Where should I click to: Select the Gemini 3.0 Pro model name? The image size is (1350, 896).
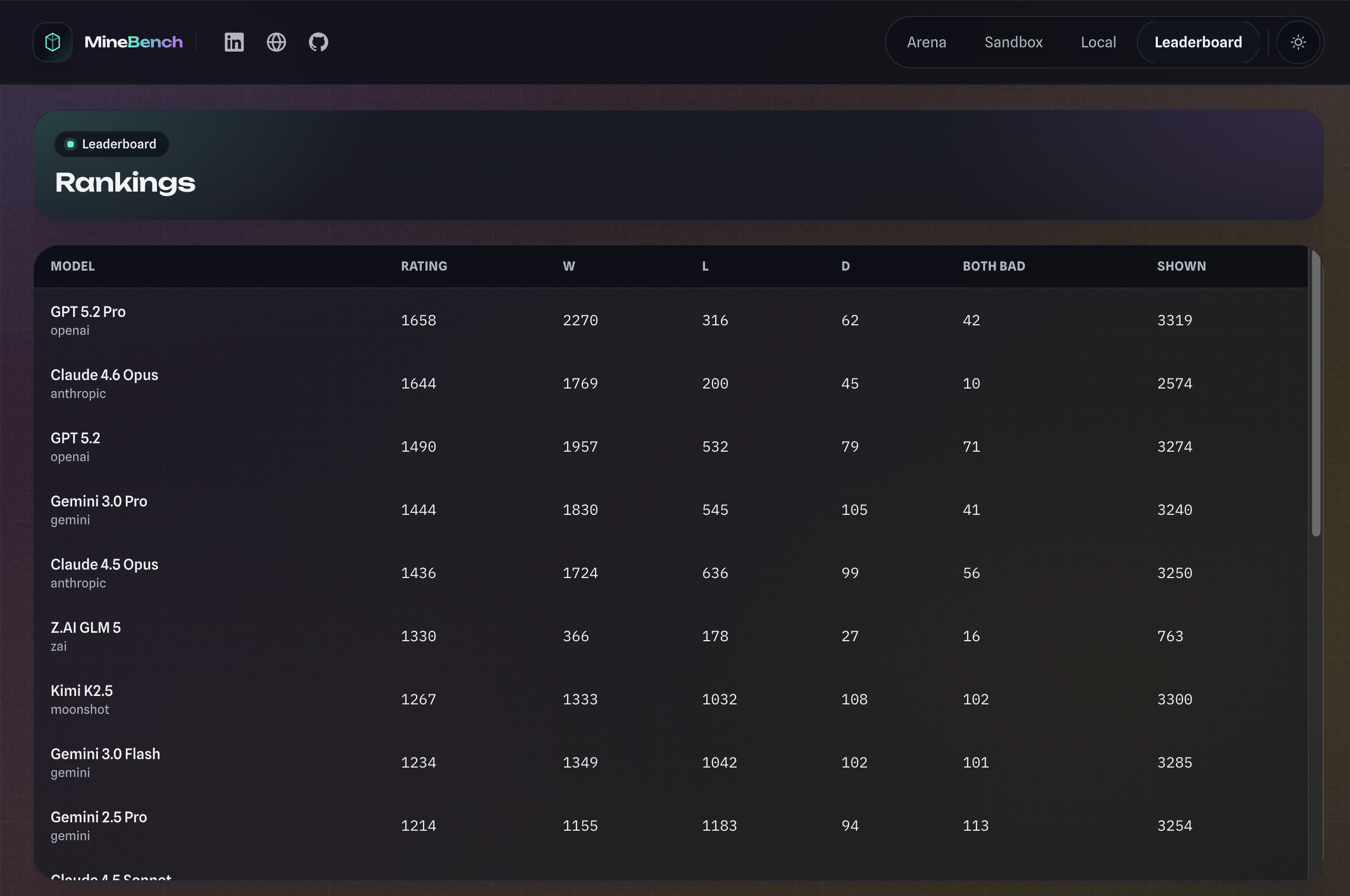(99, 501)
